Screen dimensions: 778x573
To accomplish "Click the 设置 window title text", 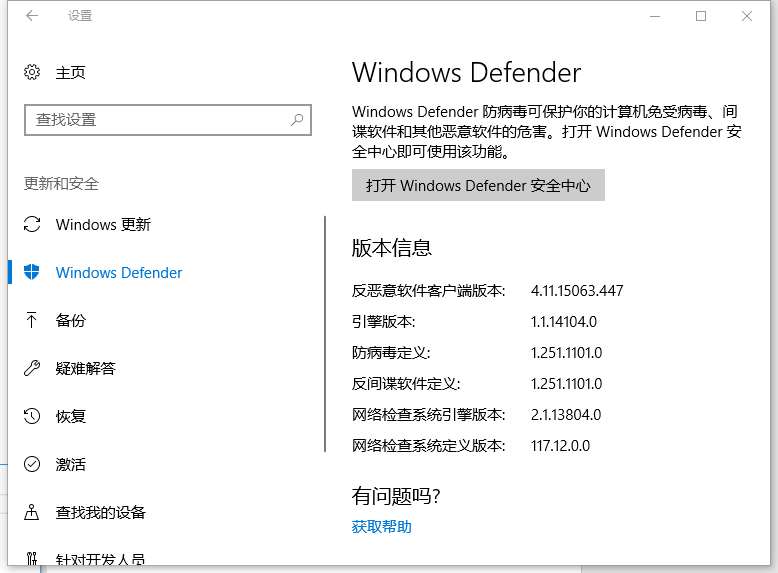I will [80, 16].
